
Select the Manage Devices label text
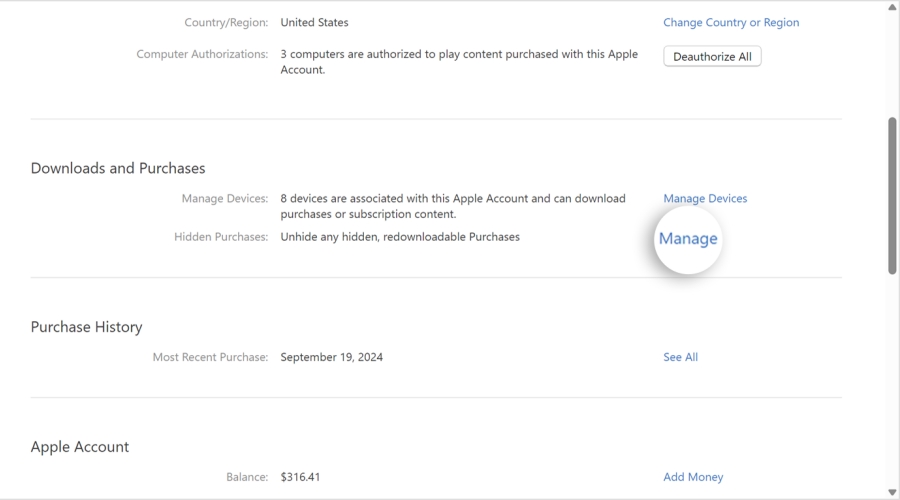(x=224, y=198)
